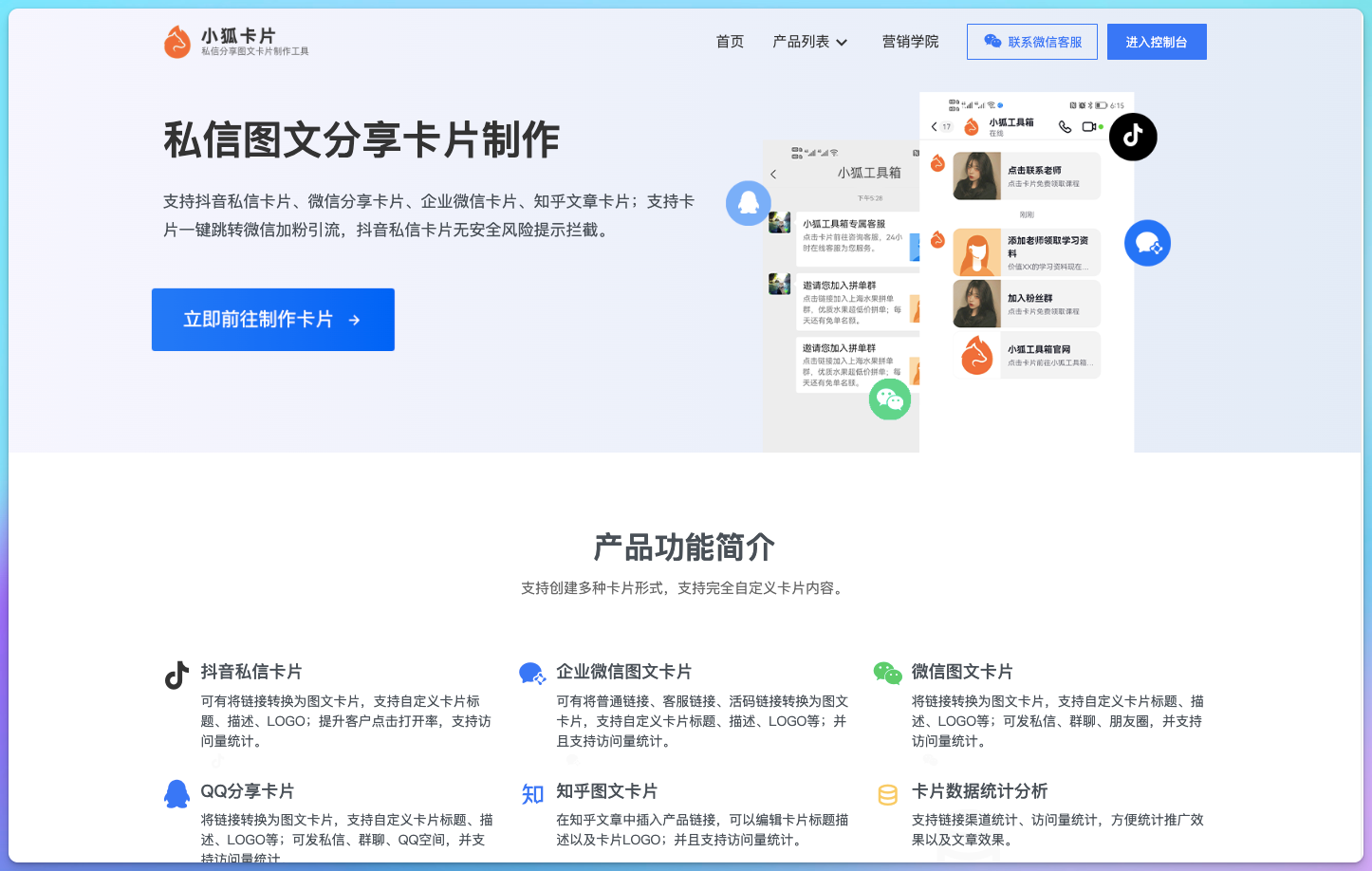Expand the 产品列表 dropdown arrow
This screenshot has width=1372, height=871.
pyautogui.click(x=842, y=43)
